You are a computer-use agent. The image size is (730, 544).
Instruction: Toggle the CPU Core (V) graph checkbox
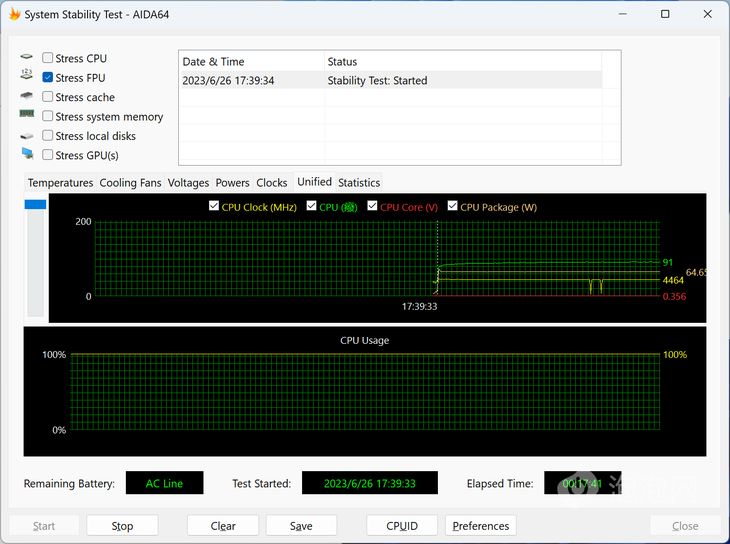click(372, 206)
